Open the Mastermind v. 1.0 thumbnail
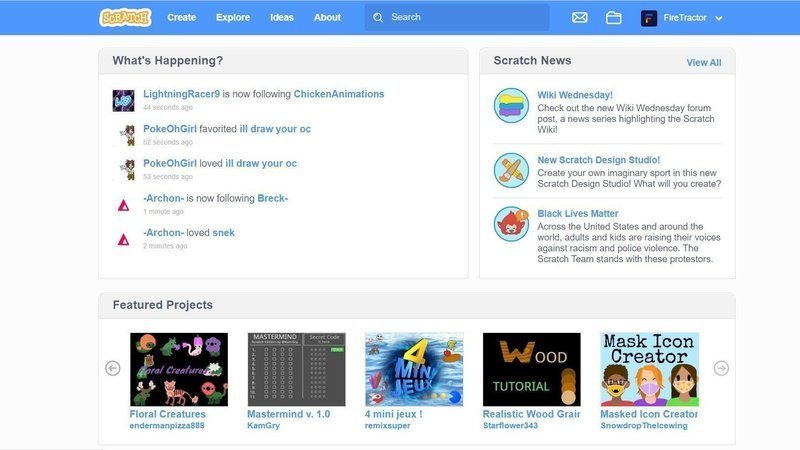800x450 pixels. 296,369
